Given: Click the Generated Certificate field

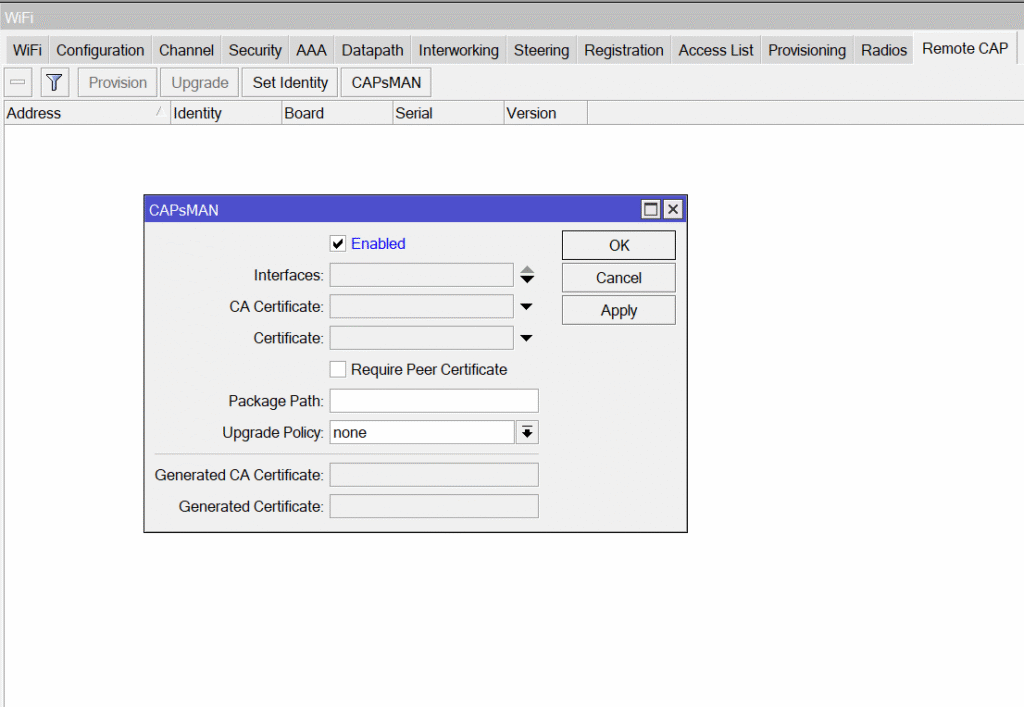Looking at the screenshot, I should (434, 506).
